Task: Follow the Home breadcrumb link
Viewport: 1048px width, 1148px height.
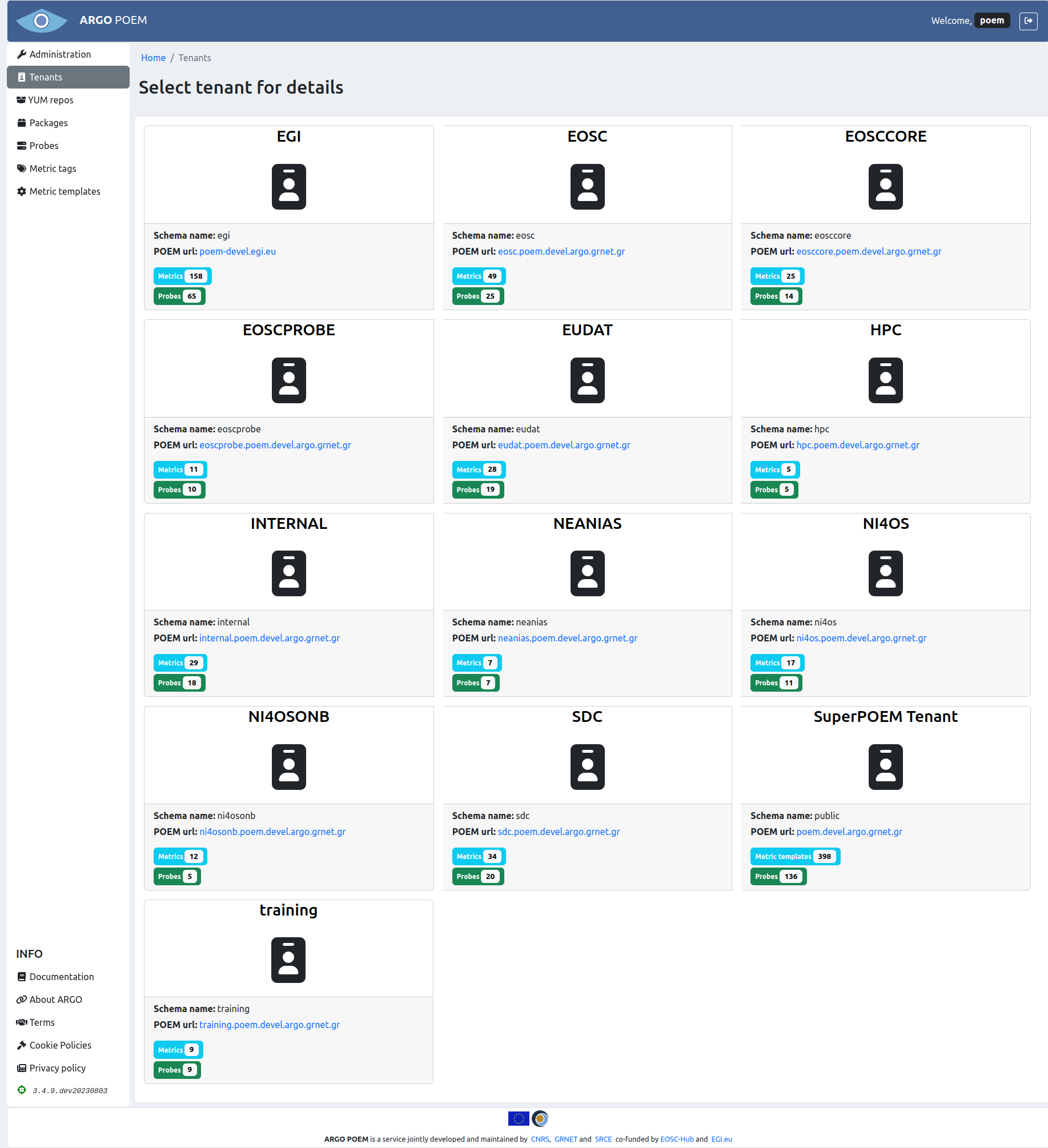Action: pyautogui.click(x=153, y=58)
